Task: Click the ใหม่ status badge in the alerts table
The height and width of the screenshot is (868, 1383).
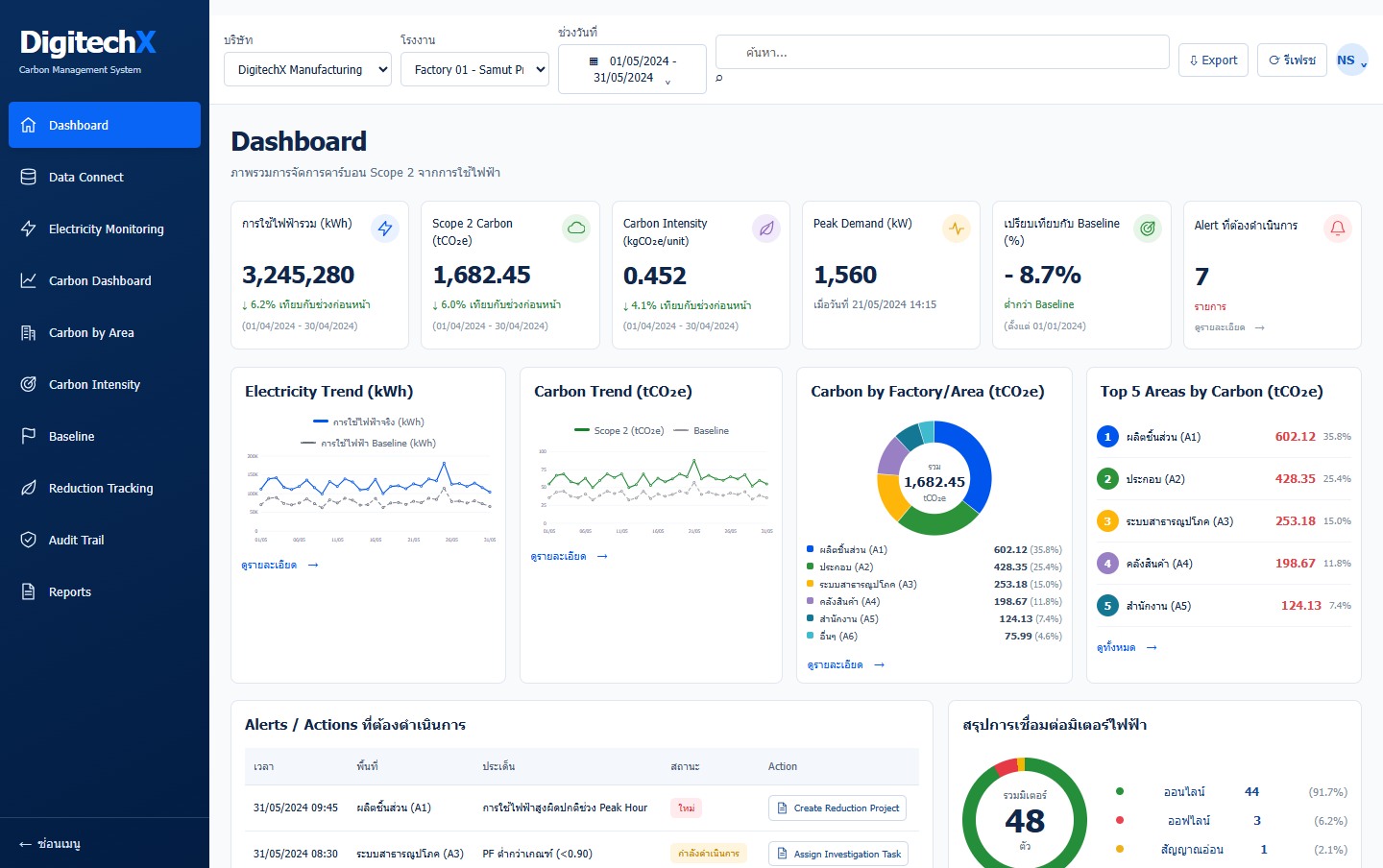Action: (x=687, y=808)
